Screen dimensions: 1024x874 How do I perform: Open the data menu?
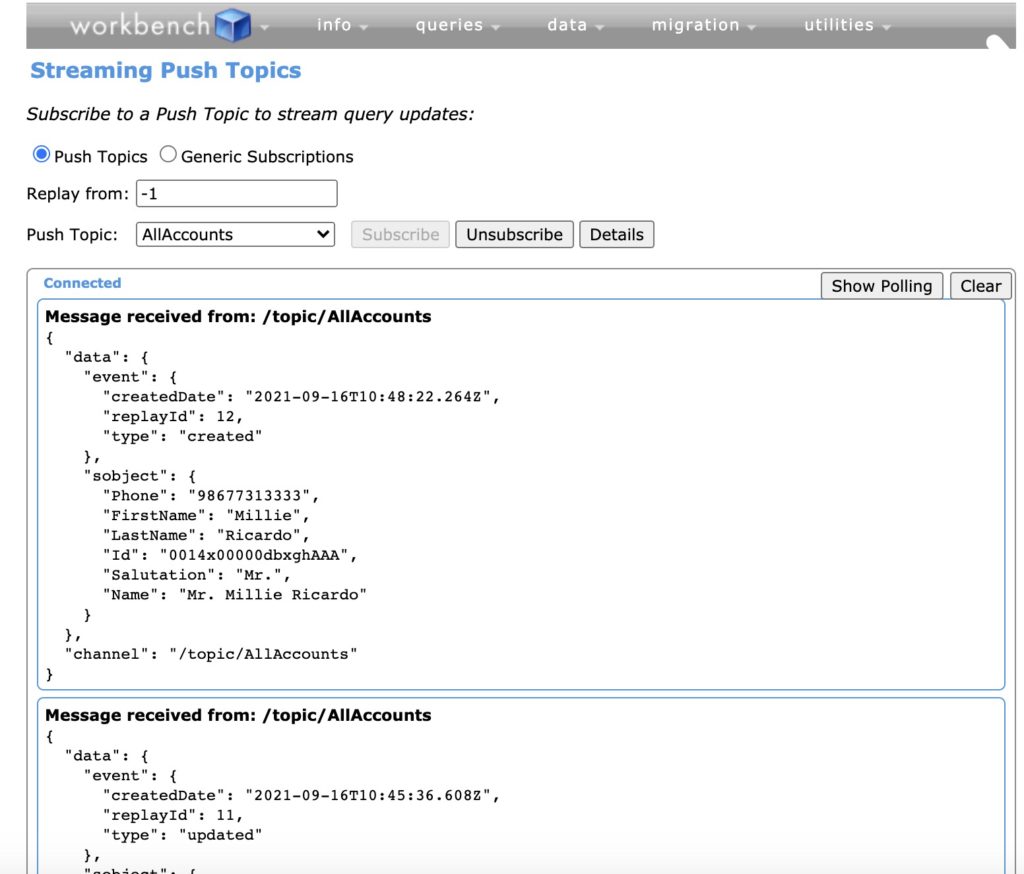[567, 25]
